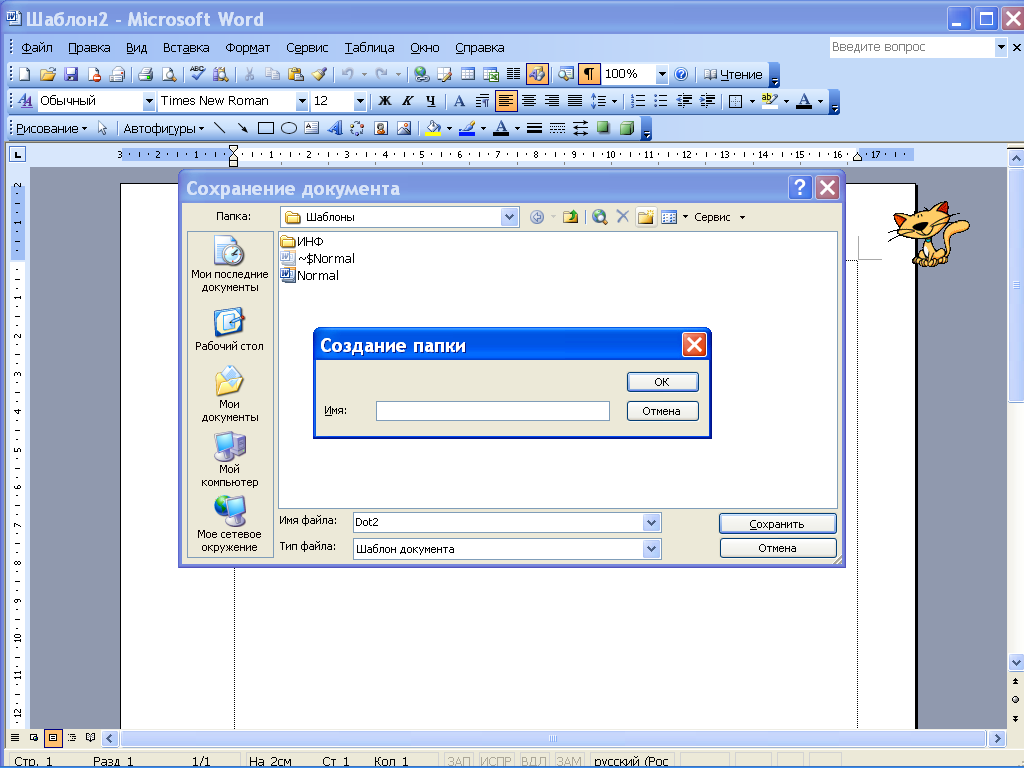1024x768 pixels.
Task: Open the 100% zoom dropdown
Action: pos(662,74)
